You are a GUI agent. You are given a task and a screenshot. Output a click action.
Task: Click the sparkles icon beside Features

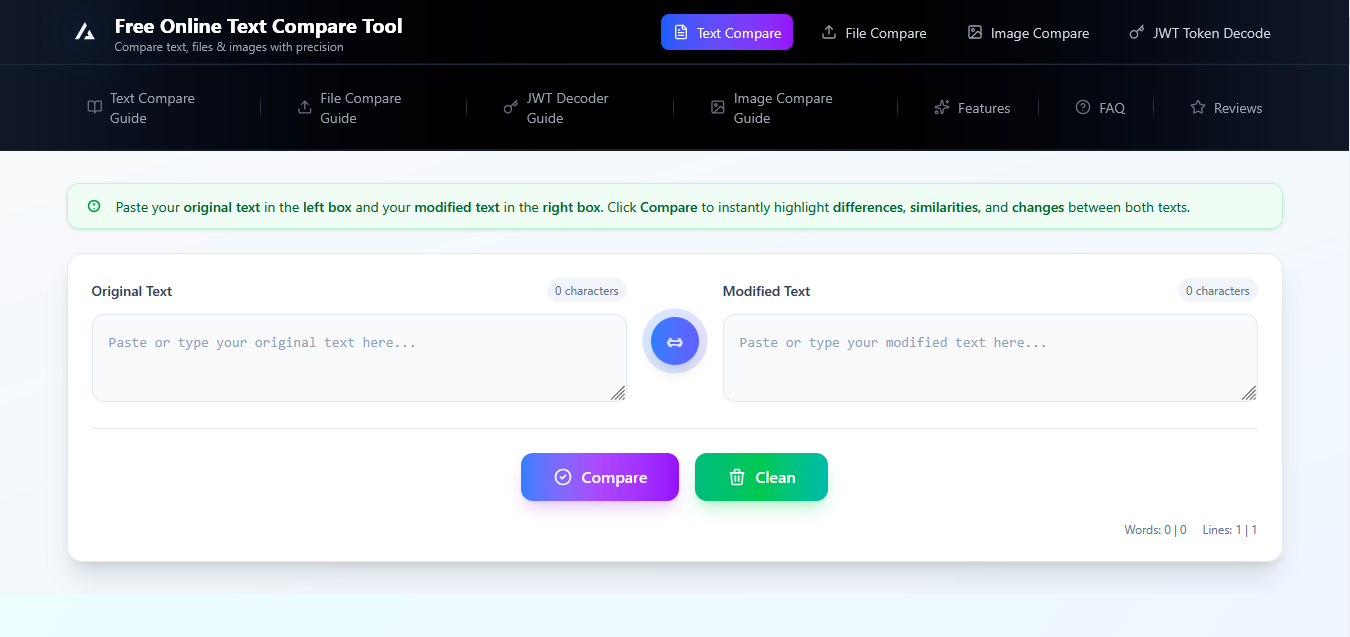[942, 108]
